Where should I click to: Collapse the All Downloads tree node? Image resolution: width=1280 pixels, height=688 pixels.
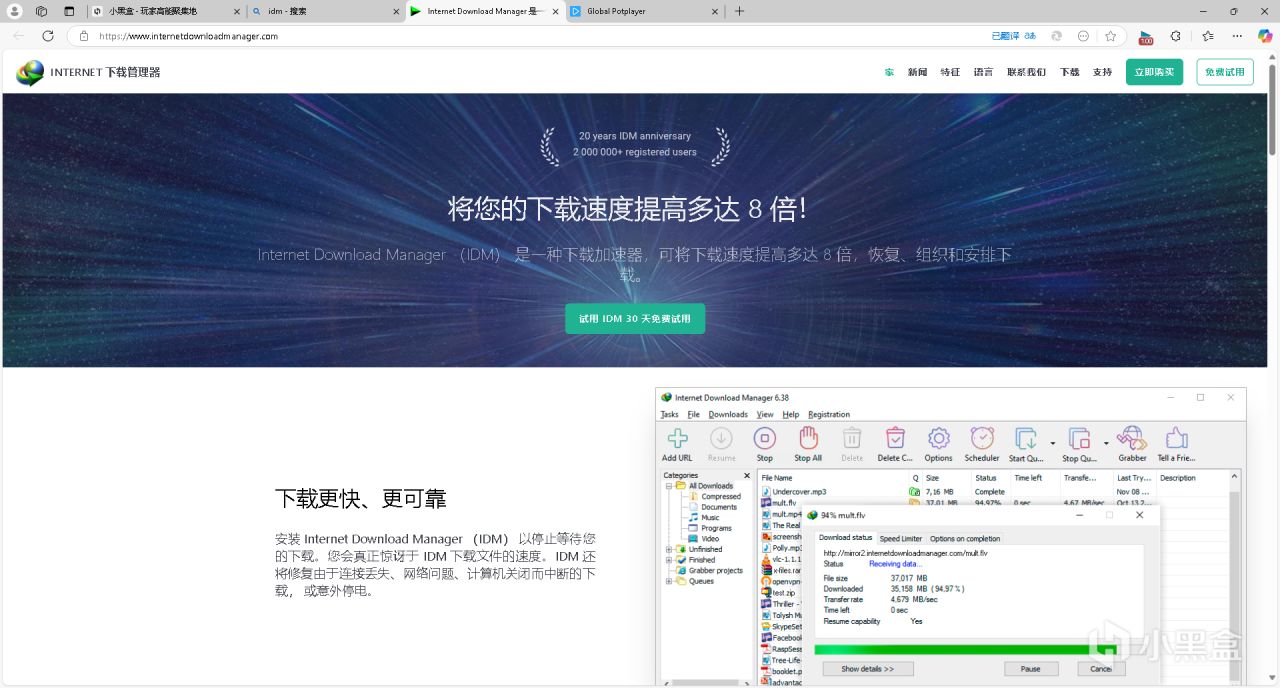tap(669, 486)
